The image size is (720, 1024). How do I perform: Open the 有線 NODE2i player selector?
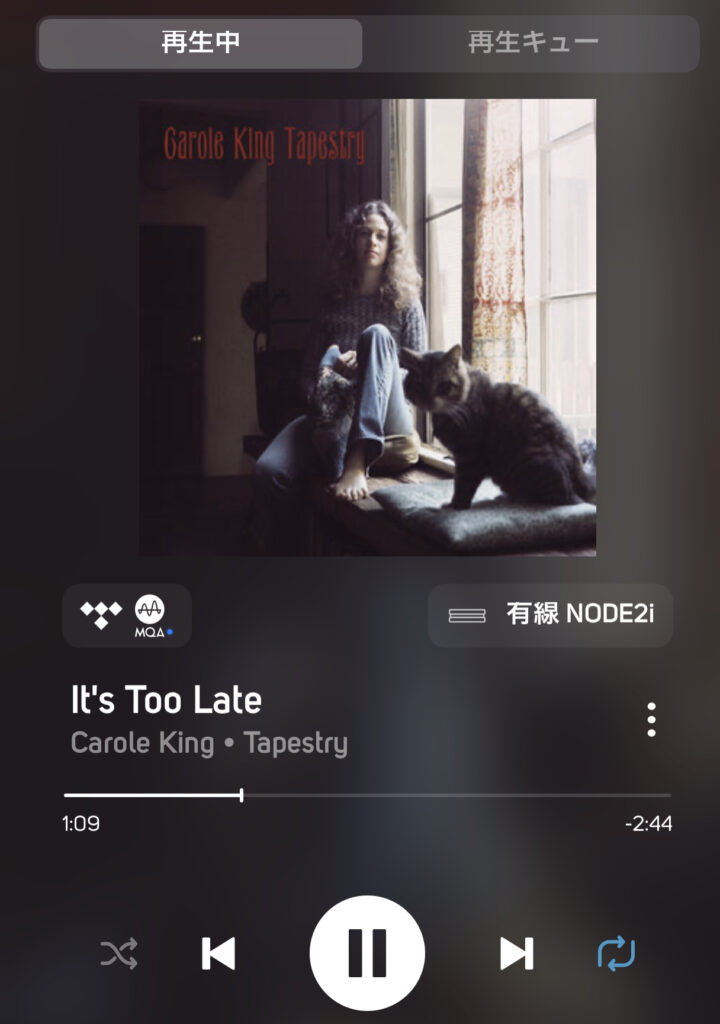click(x=550, y=615)
